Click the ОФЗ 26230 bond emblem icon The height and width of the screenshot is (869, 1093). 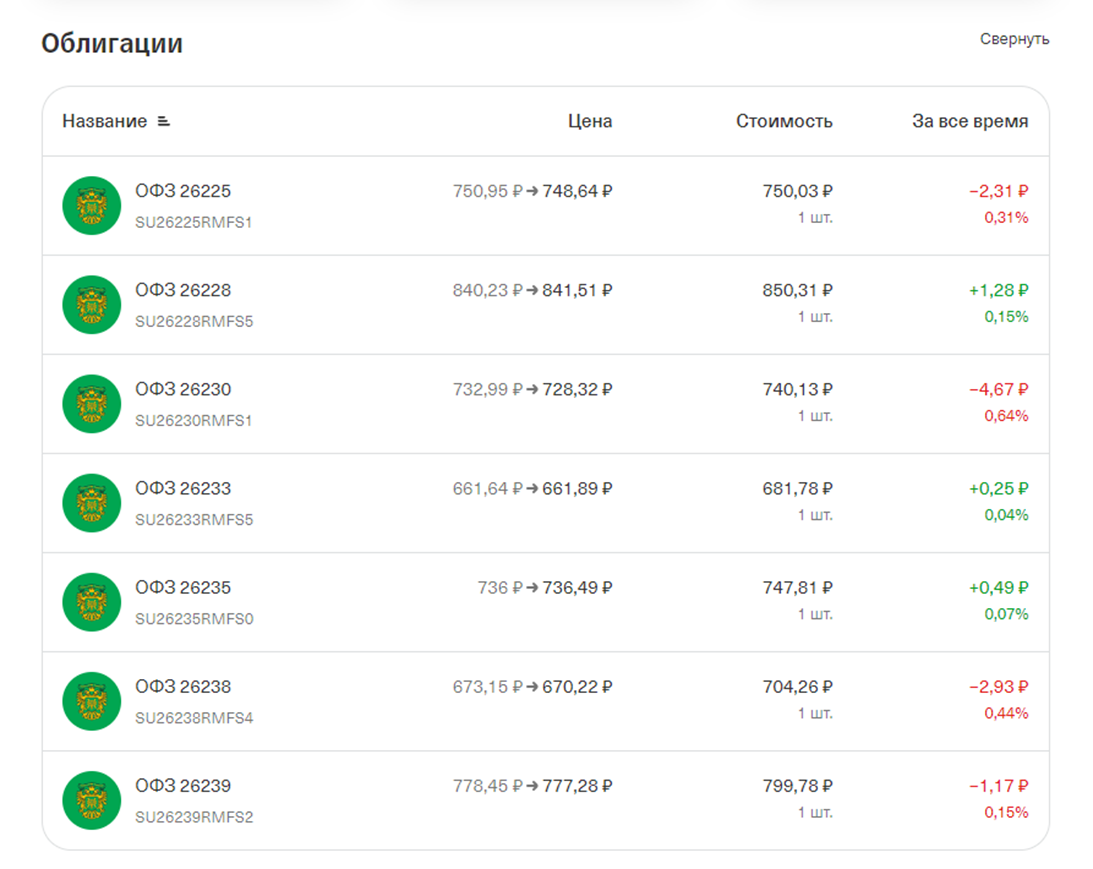coord(91,403)
